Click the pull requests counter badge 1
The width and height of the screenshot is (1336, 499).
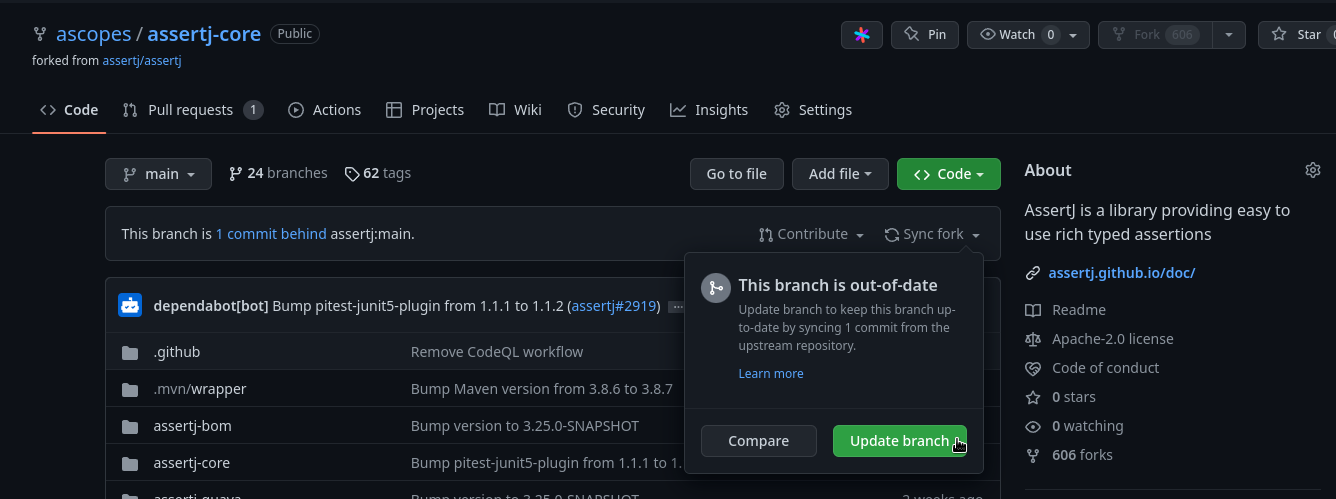[x=253, y=110]
